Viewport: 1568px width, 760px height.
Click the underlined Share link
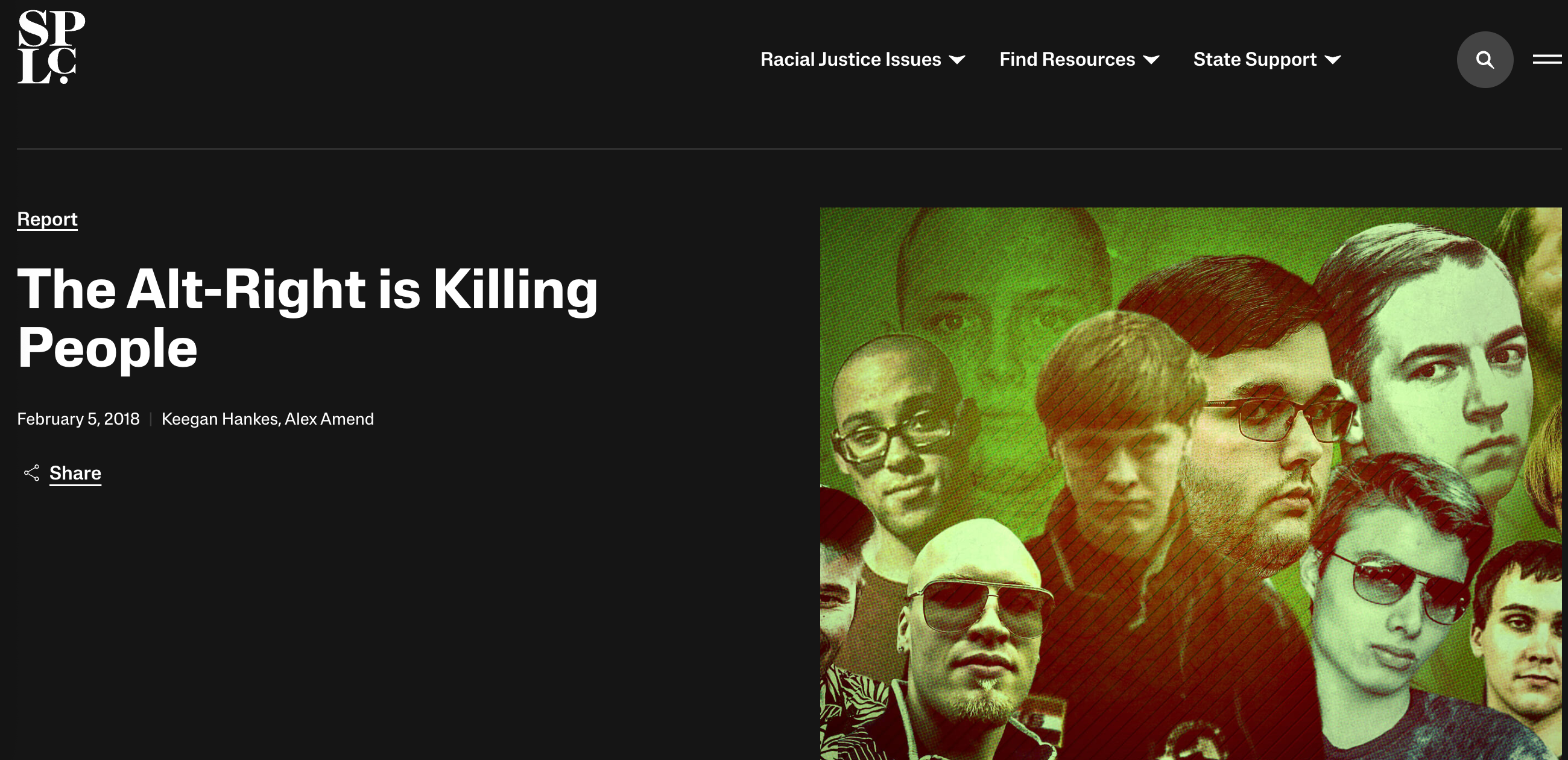point(75,473)
